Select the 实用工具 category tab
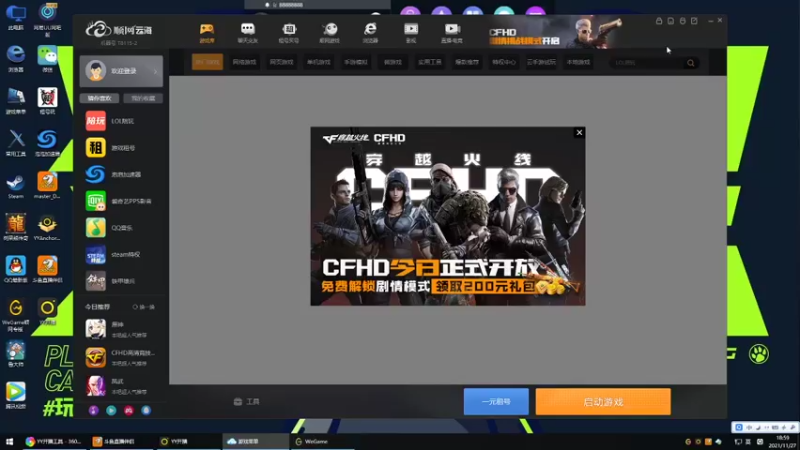 point(430,62)
